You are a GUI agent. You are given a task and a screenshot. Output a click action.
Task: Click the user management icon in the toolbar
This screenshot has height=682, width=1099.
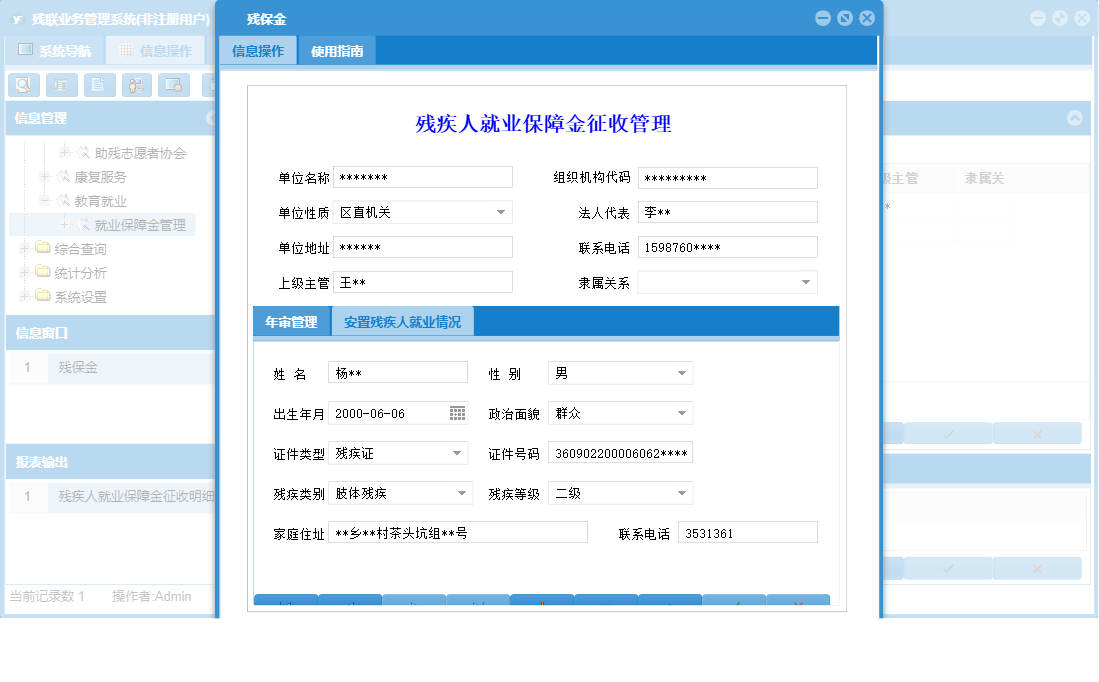click(x=137, y=85)
